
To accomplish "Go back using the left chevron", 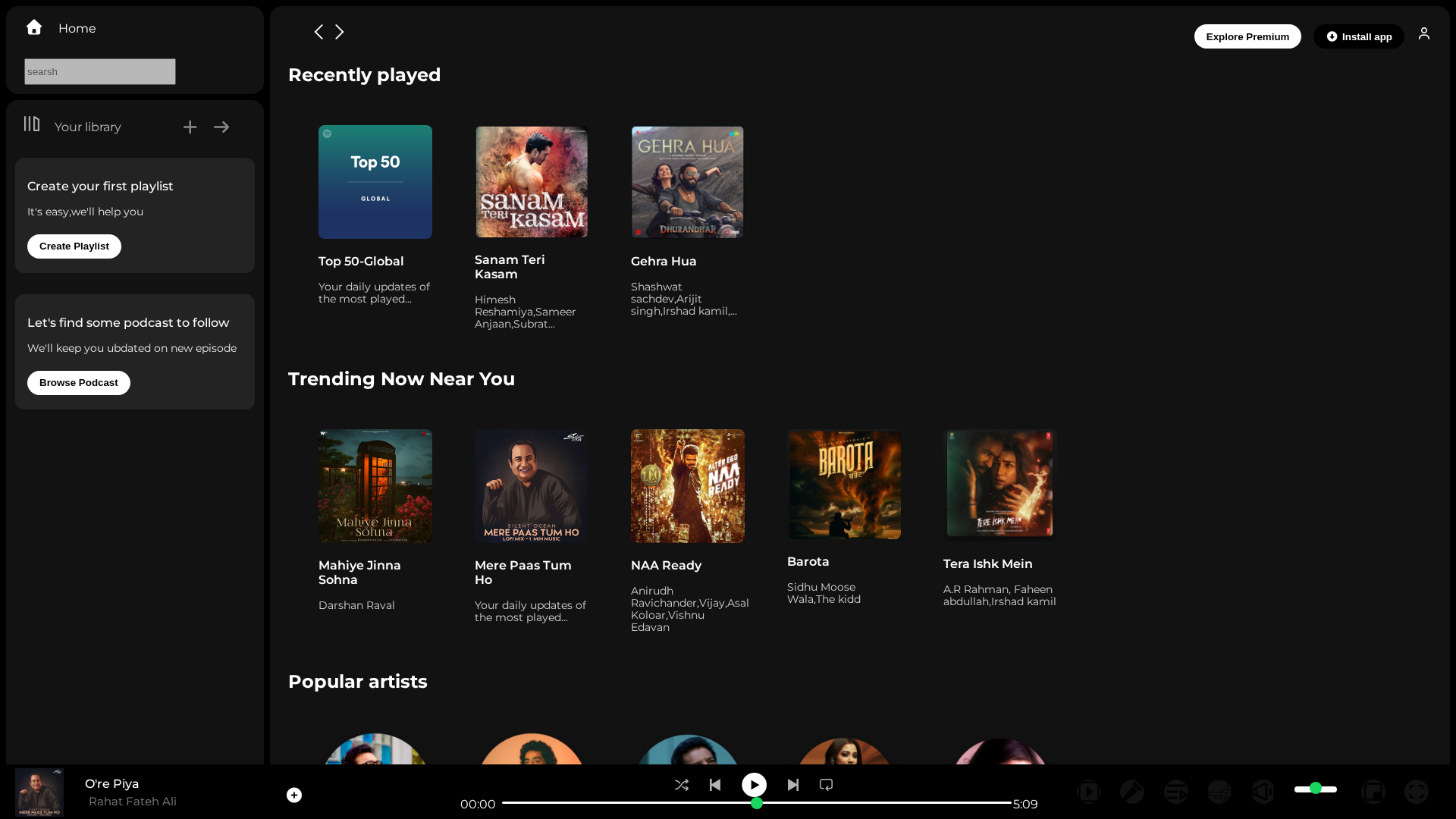I will coord(318,31).
